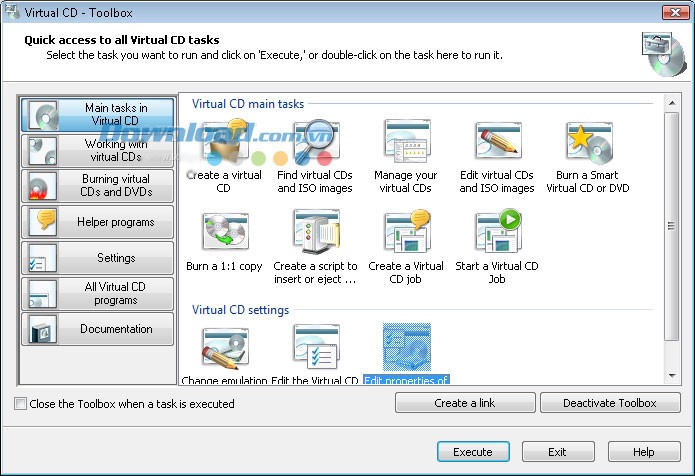695x476 pixels.
Task: Select the Create a Virtual CD job icon
Action: click(406, 235)
